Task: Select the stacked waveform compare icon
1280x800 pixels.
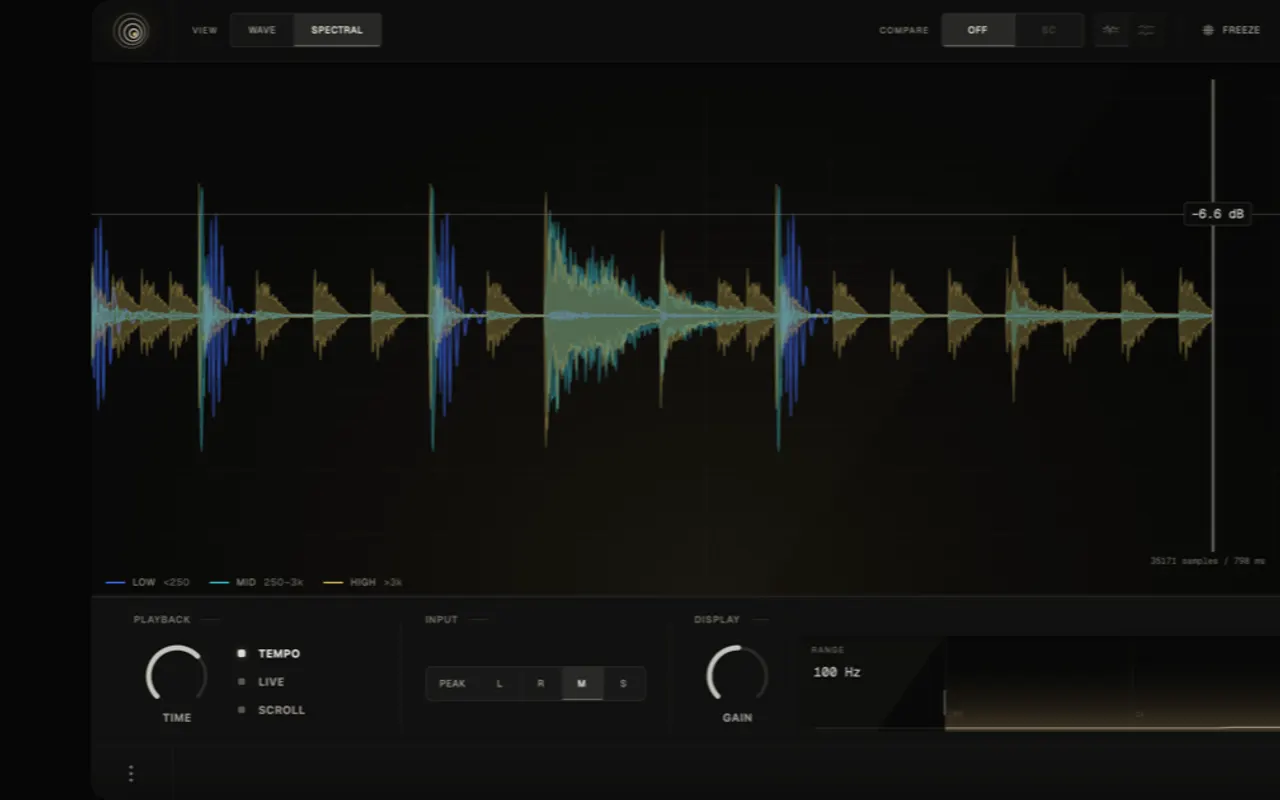Action: click(x=1146, y=30)
